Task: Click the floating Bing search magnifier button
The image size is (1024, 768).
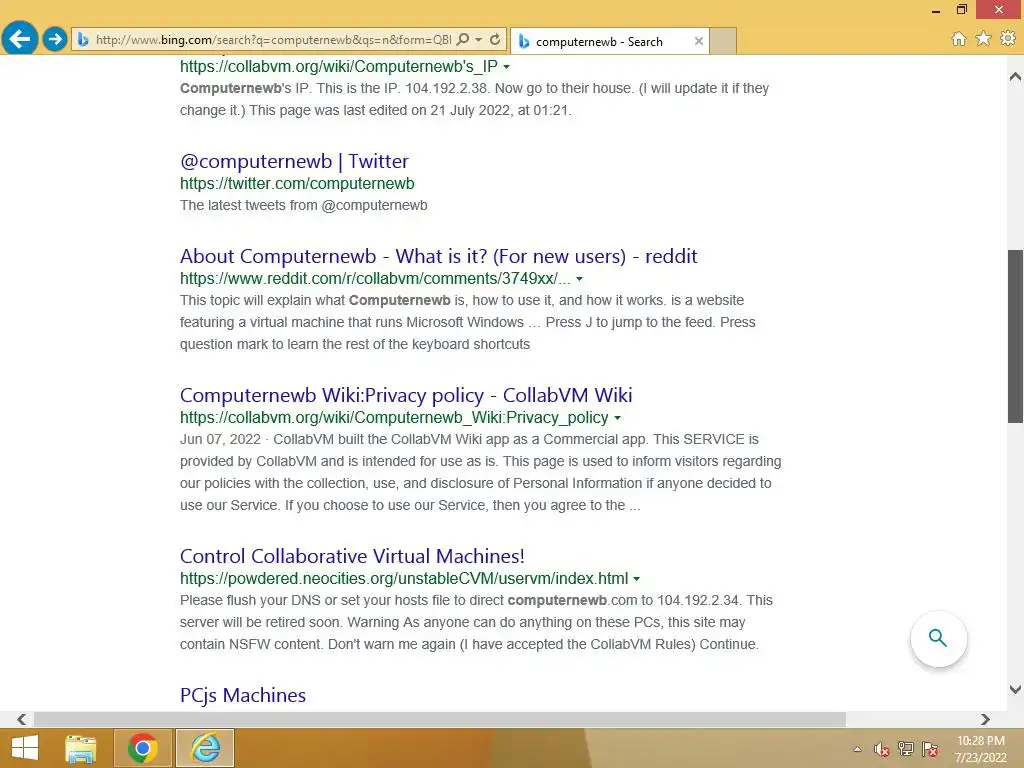Action: click(938, 638)
